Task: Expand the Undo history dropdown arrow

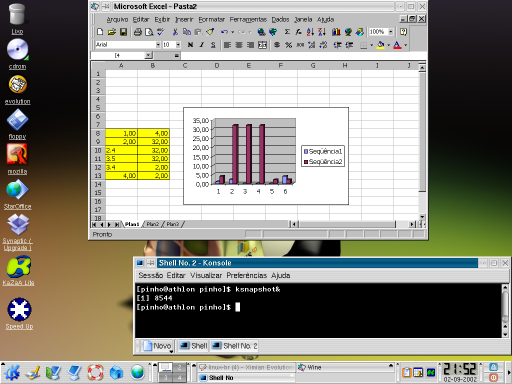Action: pos(232,32)
